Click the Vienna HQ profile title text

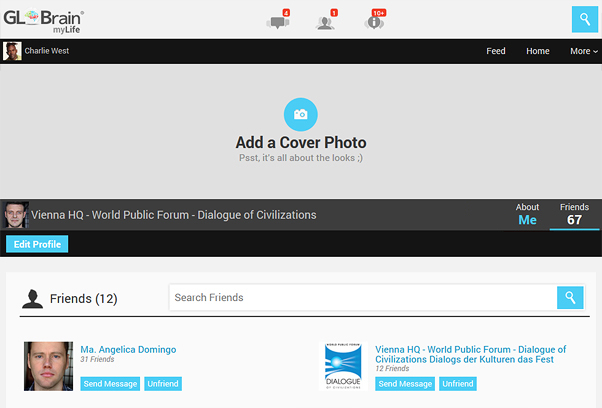(x=174, y=215)
